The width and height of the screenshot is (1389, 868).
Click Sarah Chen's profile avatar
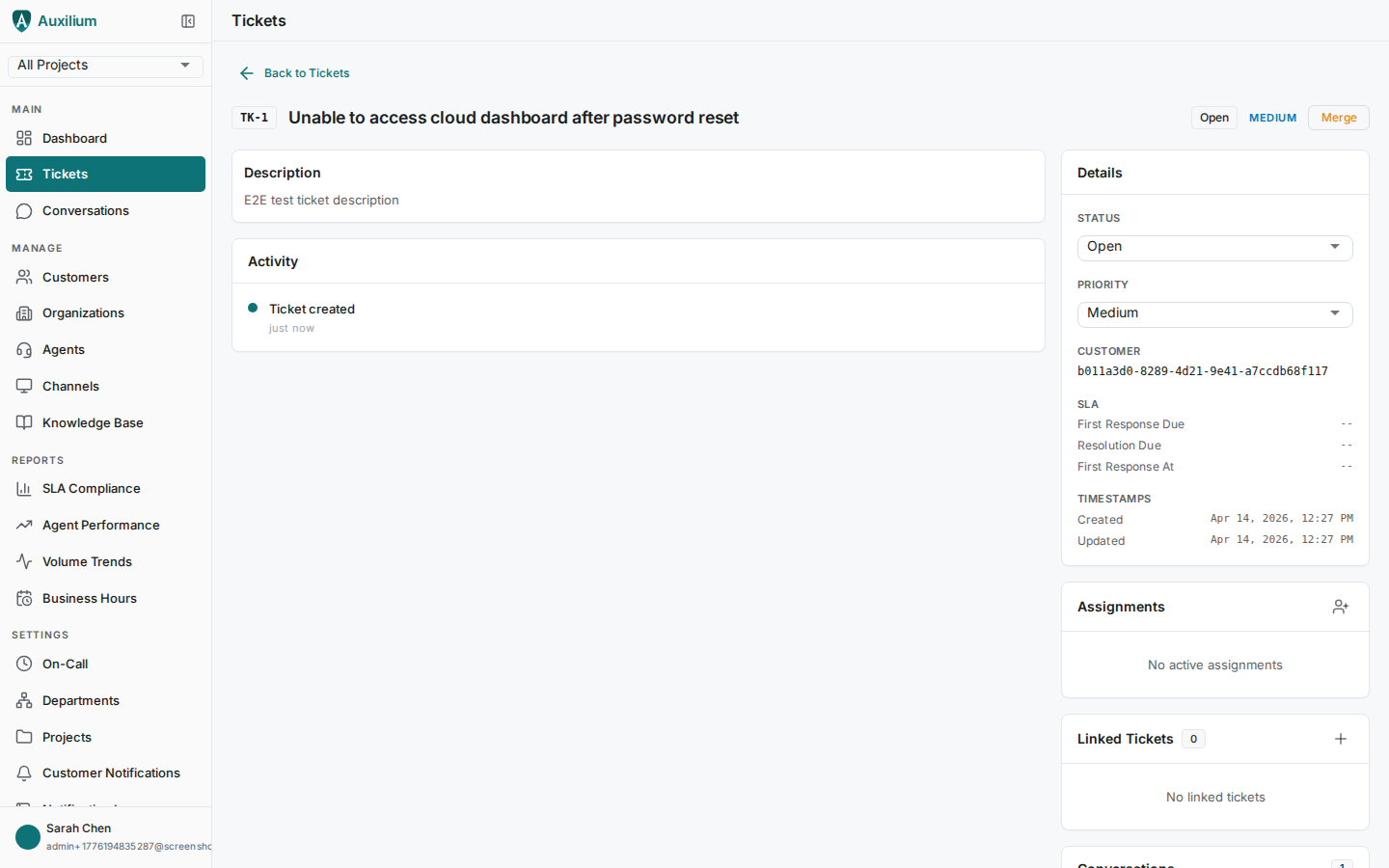pos(27,836)
